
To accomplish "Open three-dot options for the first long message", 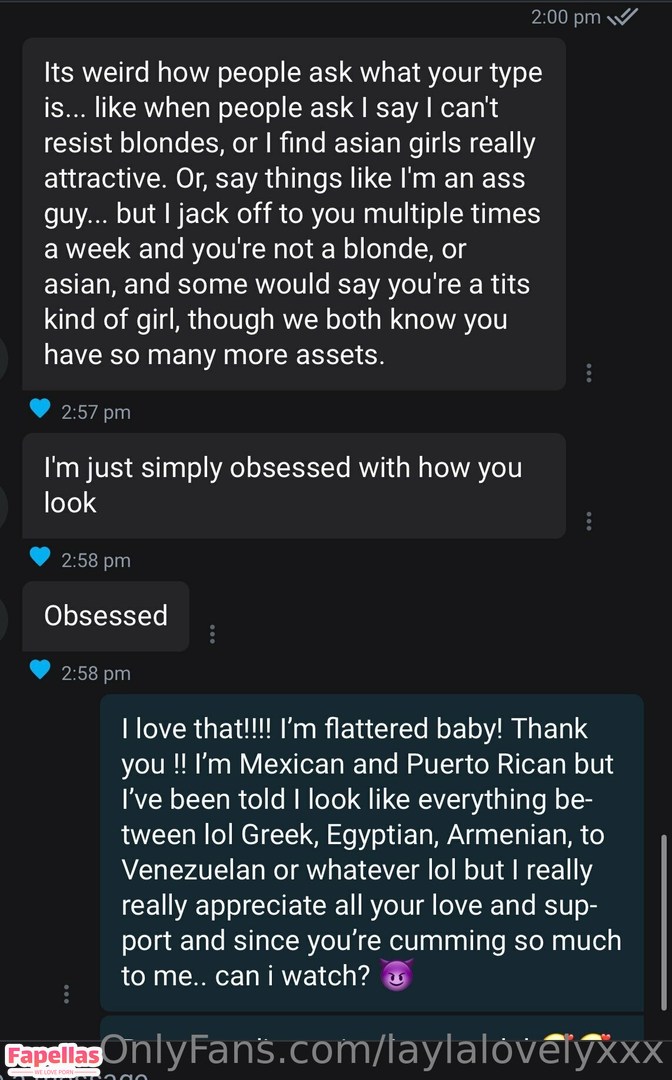I will click(x=589, y=373).
